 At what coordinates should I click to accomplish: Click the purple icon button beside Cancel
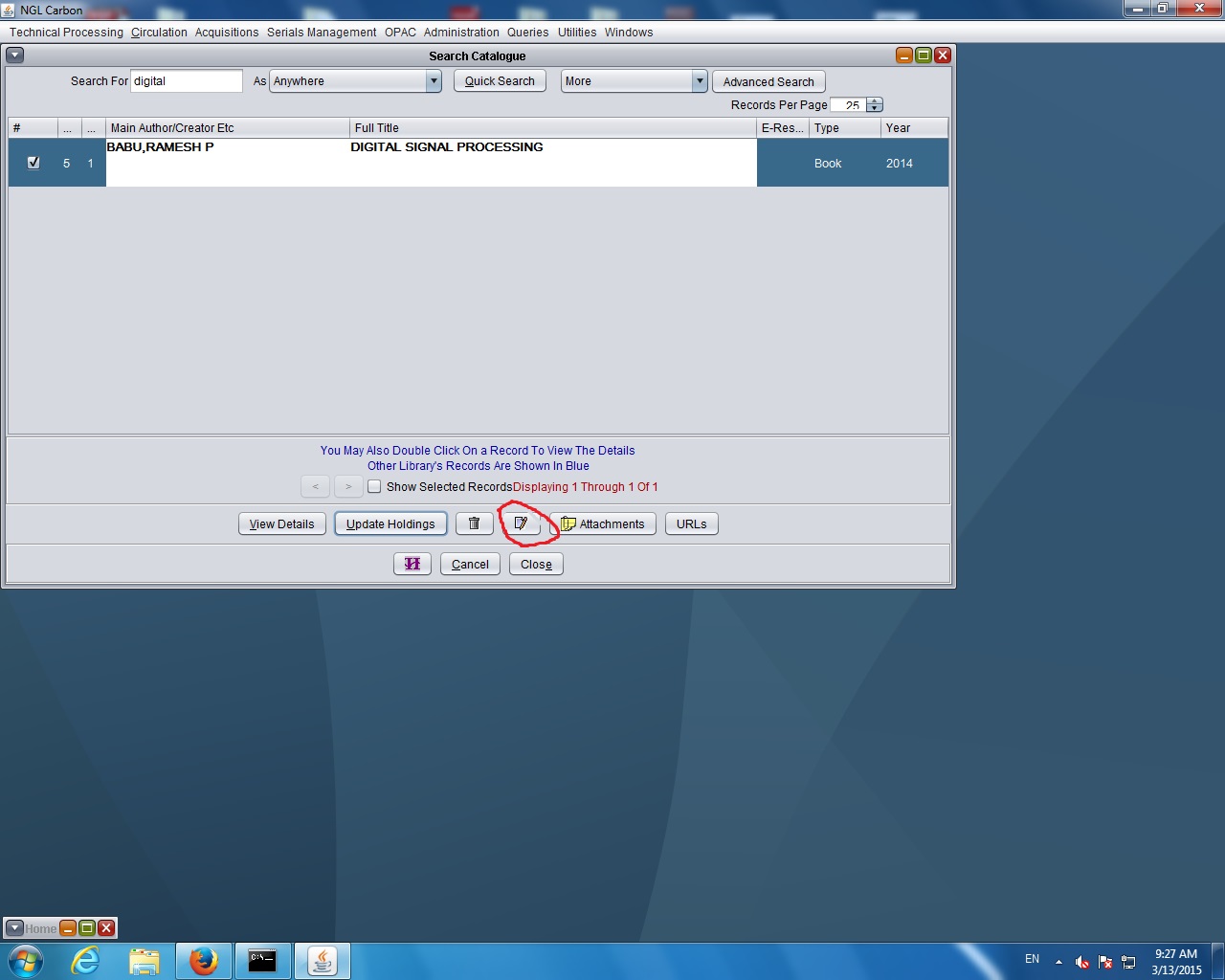coord(412,564)
